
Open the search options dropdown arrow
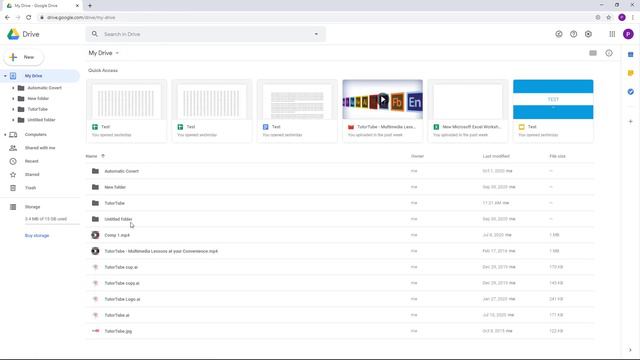tap(316, 34)
